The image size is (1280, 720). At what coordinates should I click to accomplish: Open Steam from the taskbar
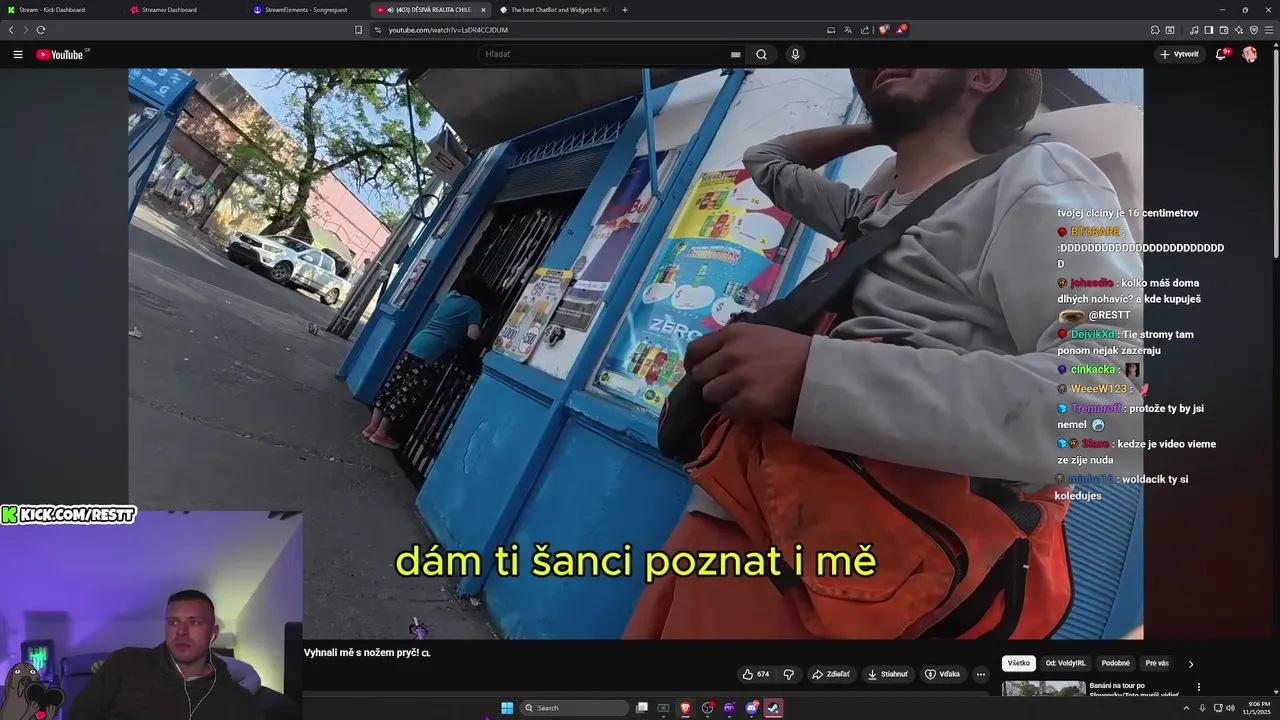(773, 708)
